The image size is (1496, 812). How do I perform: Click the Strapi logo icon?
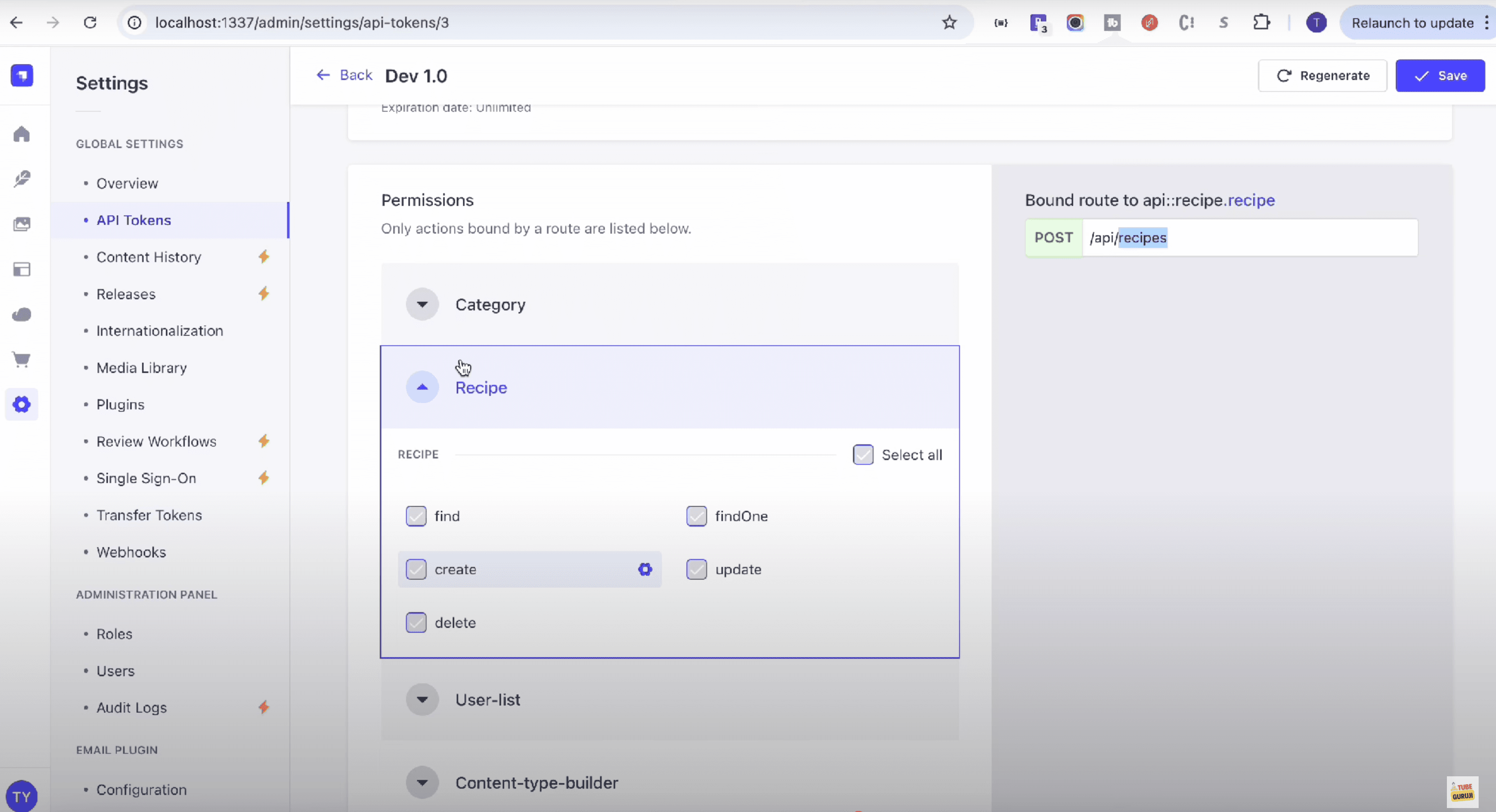[21, 75]
